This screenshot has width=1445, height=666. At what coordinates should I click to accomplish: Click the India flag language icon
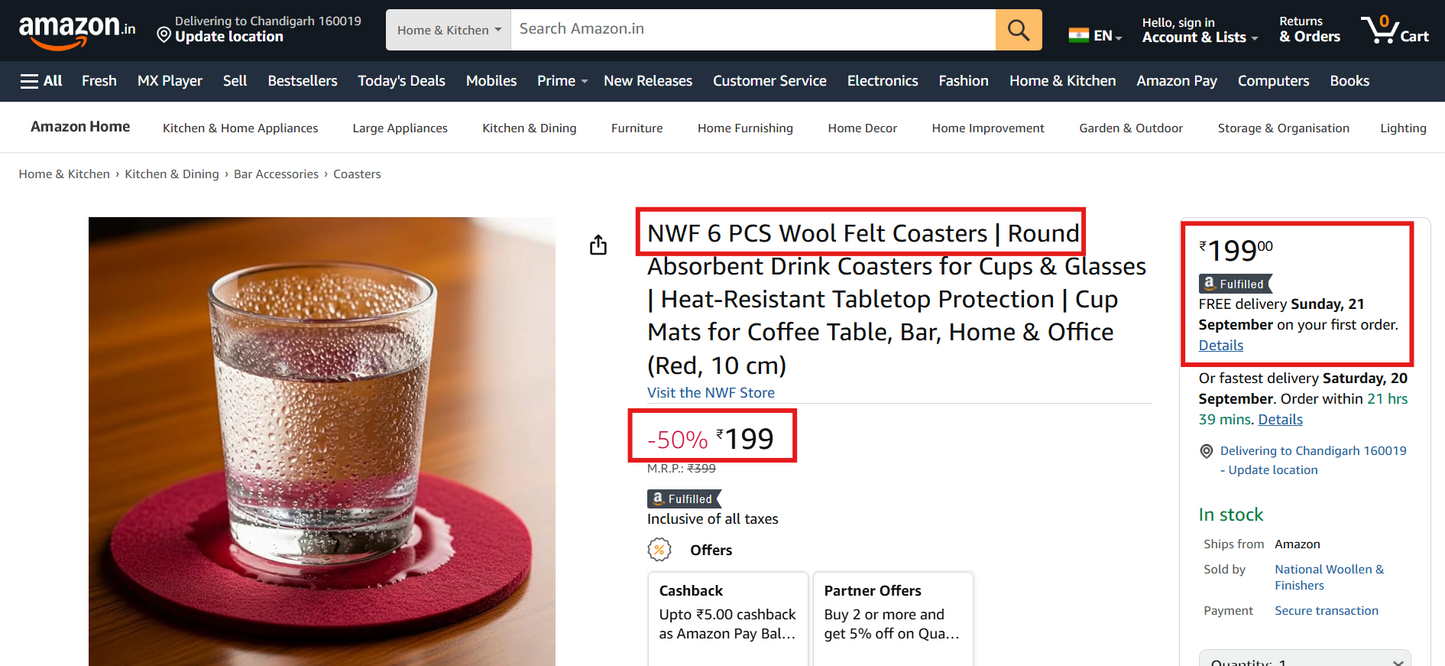click(x=1078, y=35)
